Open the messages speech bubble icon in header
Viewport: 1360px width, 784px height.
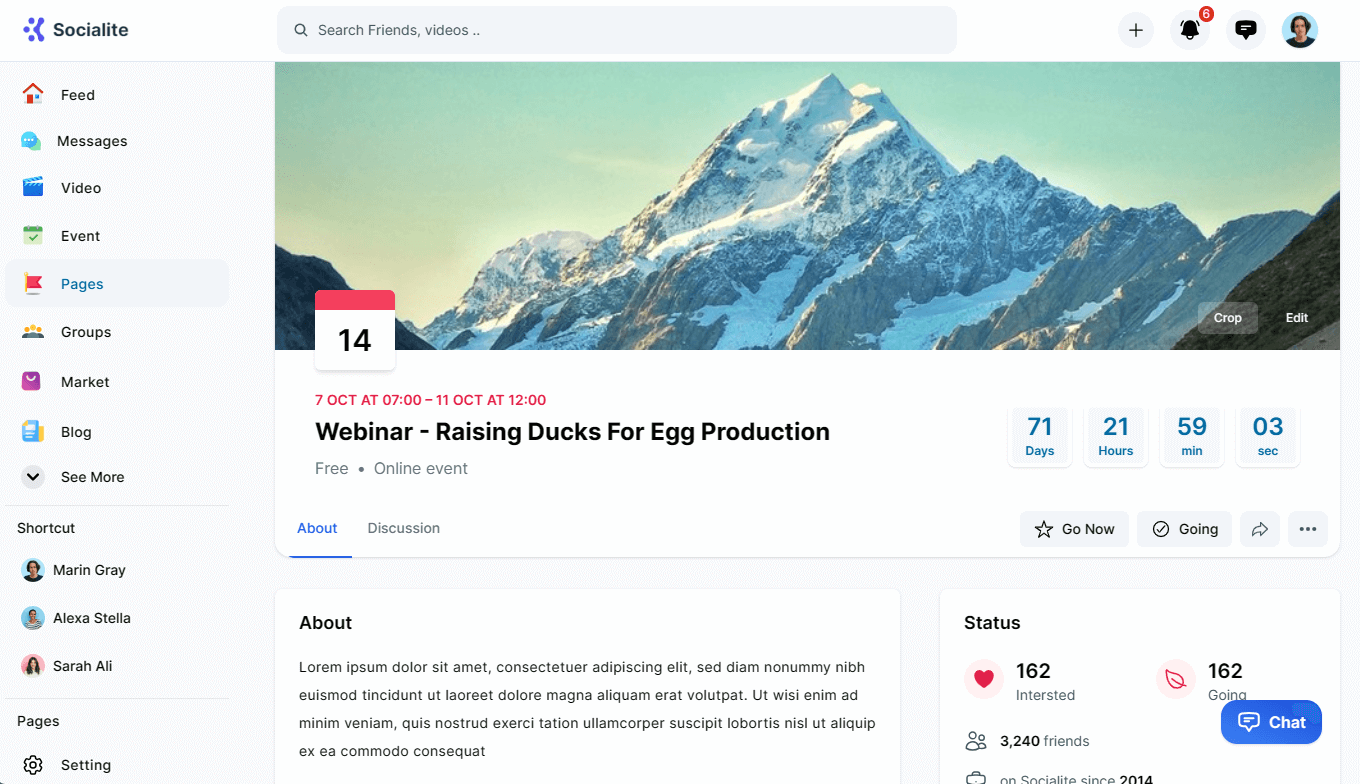tap(1245, 30)
